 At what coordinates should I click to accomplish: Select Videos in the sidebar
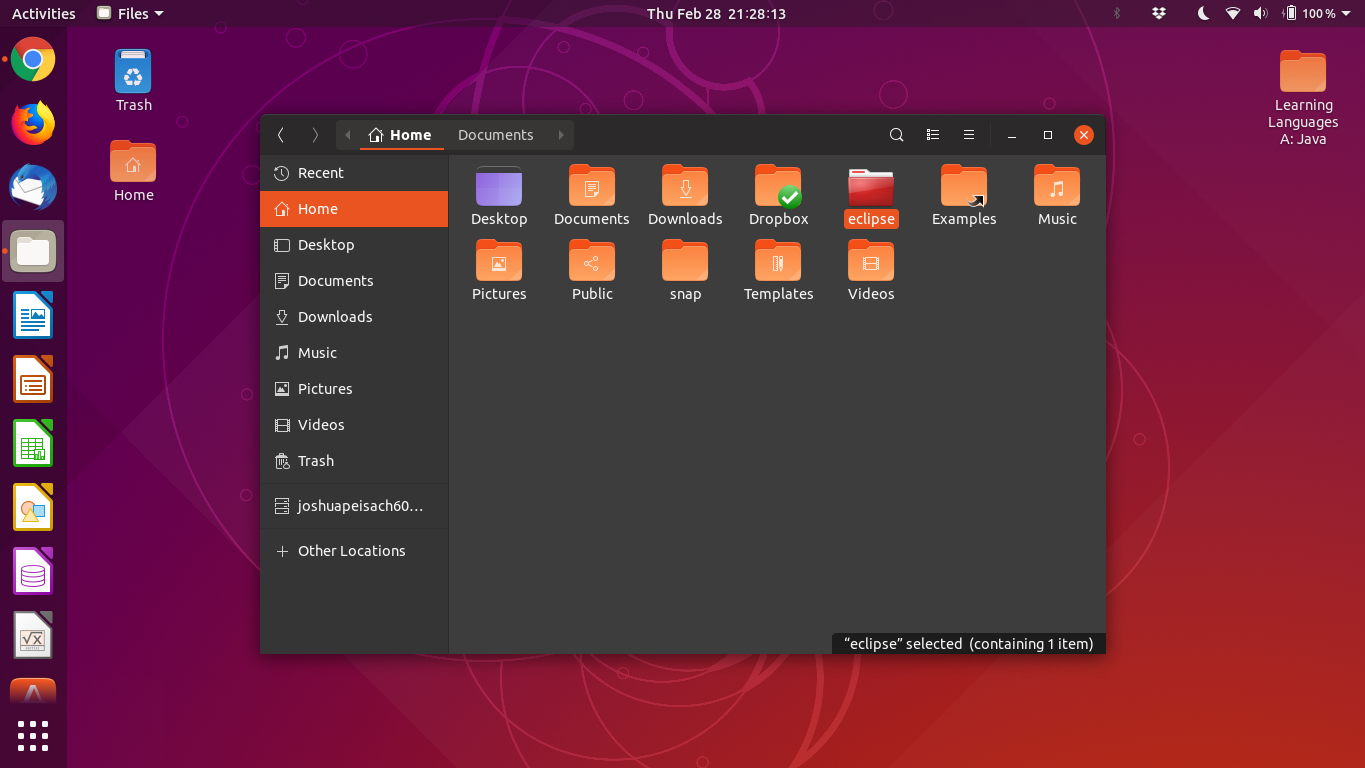pos(354,425)
